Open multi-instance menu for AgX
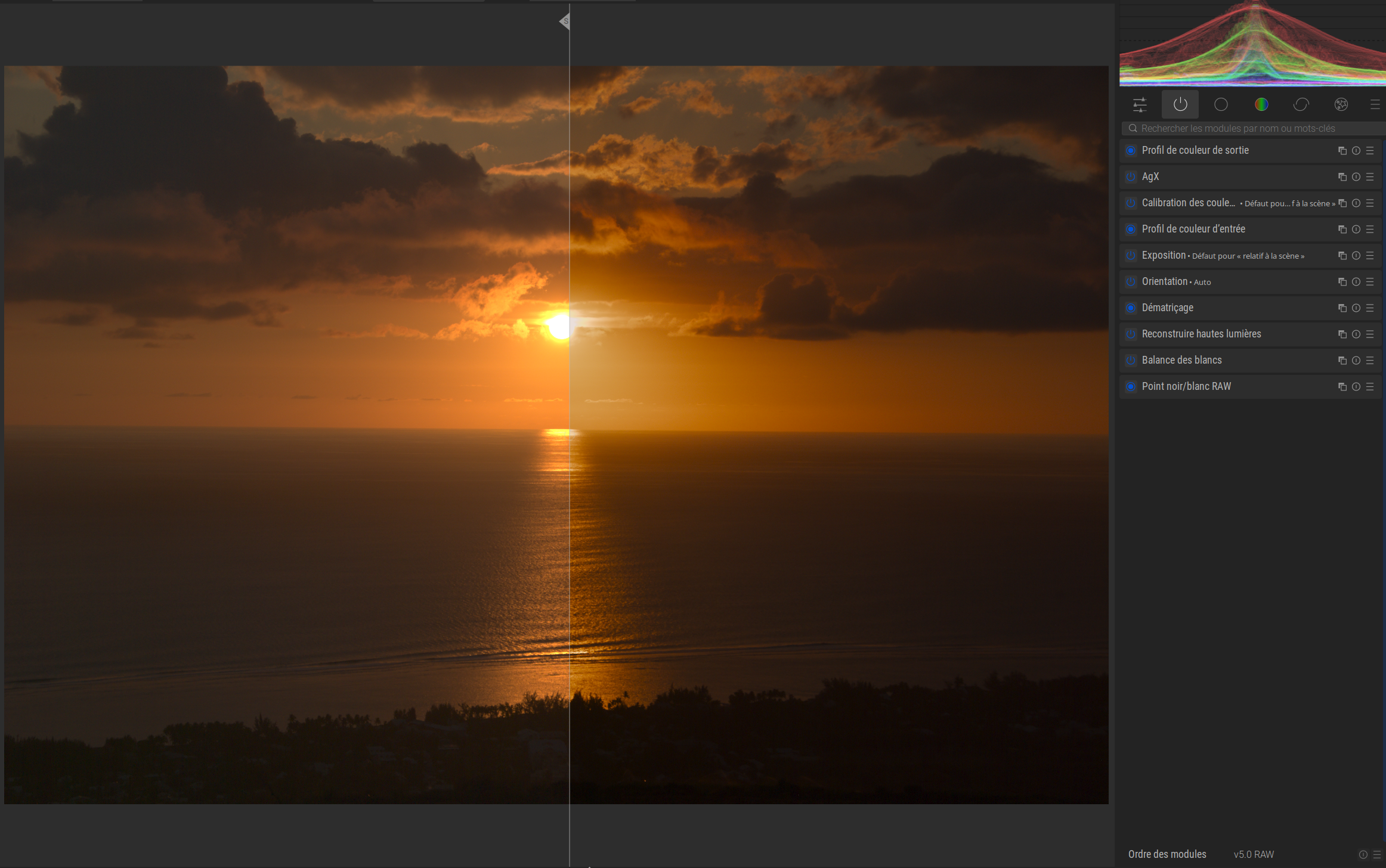1386x868 pixels. pos(1342,177)
